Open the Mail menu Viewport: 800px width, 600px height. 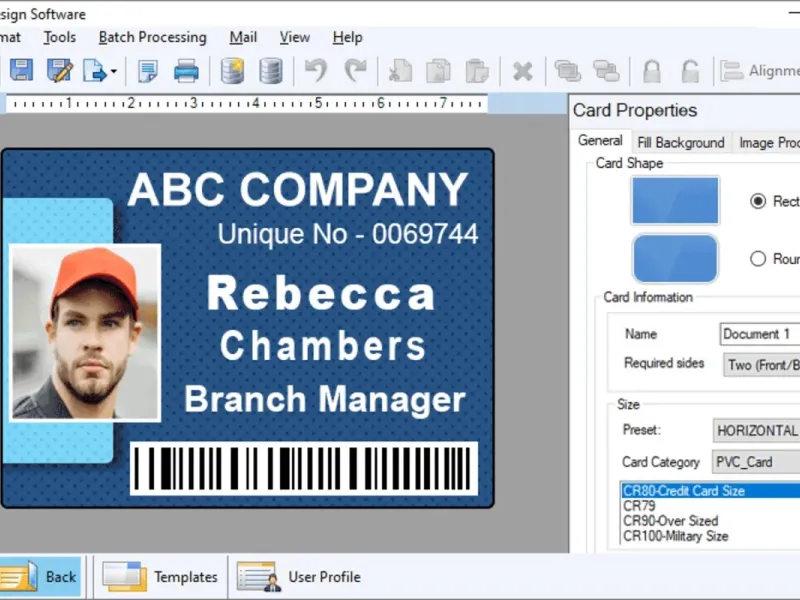pyautogui.click(x=243, y=37)
